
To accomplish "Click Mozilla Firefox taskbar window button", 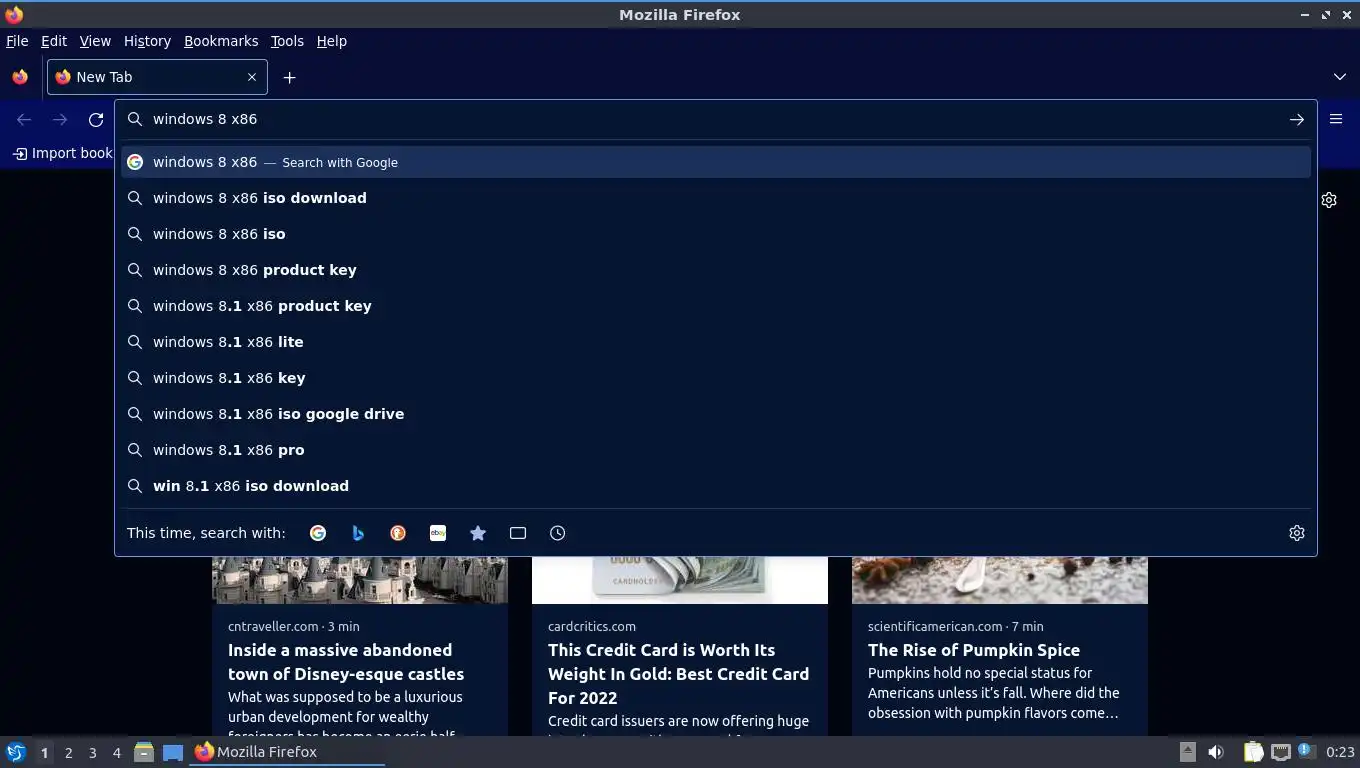I will 288,752.
